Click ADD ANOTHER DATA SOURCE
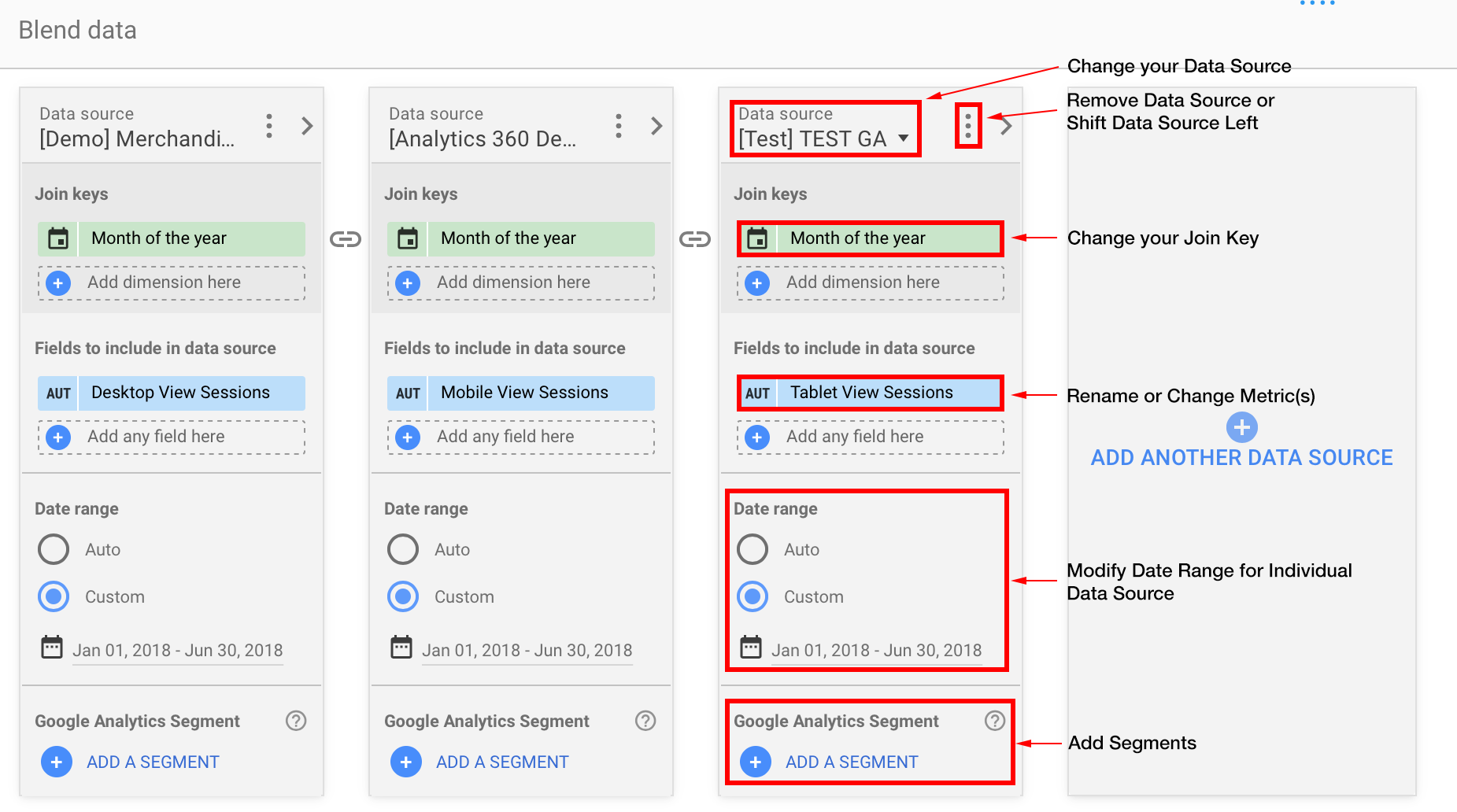The height and width of the screenshot is (812, 1457). coord(1241,457)
